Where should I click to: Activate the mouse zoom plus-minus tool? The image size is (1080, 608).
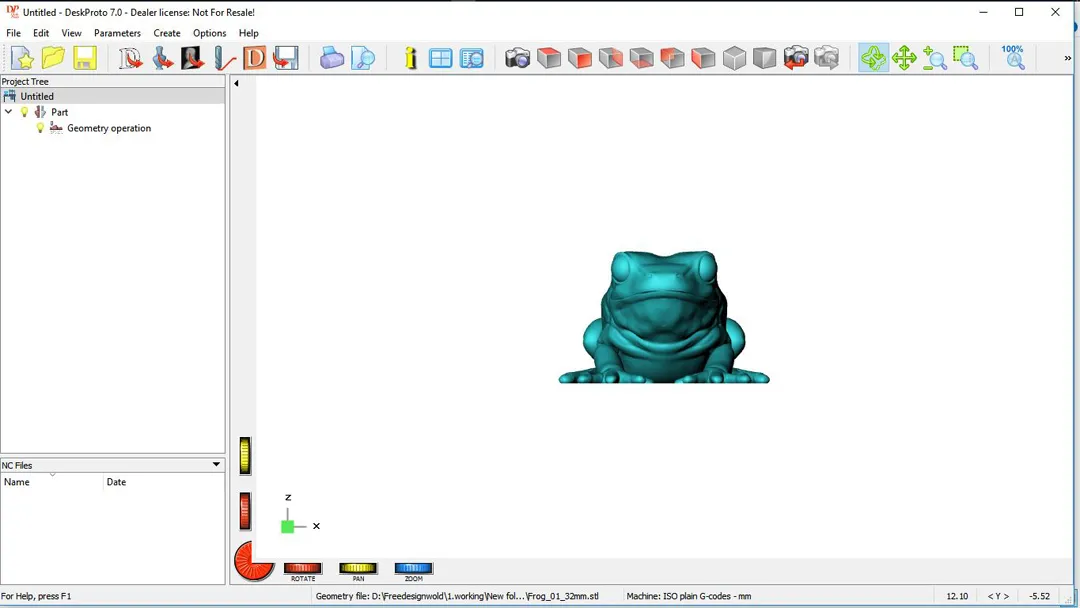[935, 58]
